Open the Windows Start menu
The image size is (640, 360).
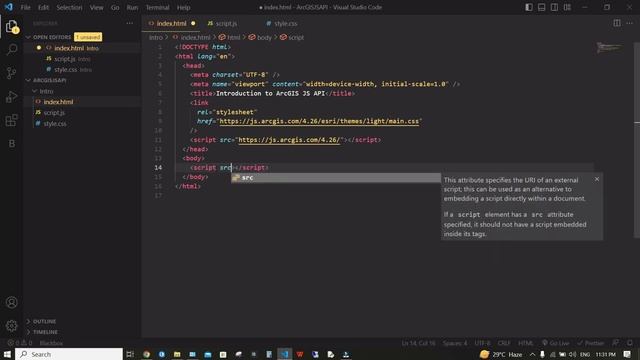pyautogui.click(x=7, y=354)
